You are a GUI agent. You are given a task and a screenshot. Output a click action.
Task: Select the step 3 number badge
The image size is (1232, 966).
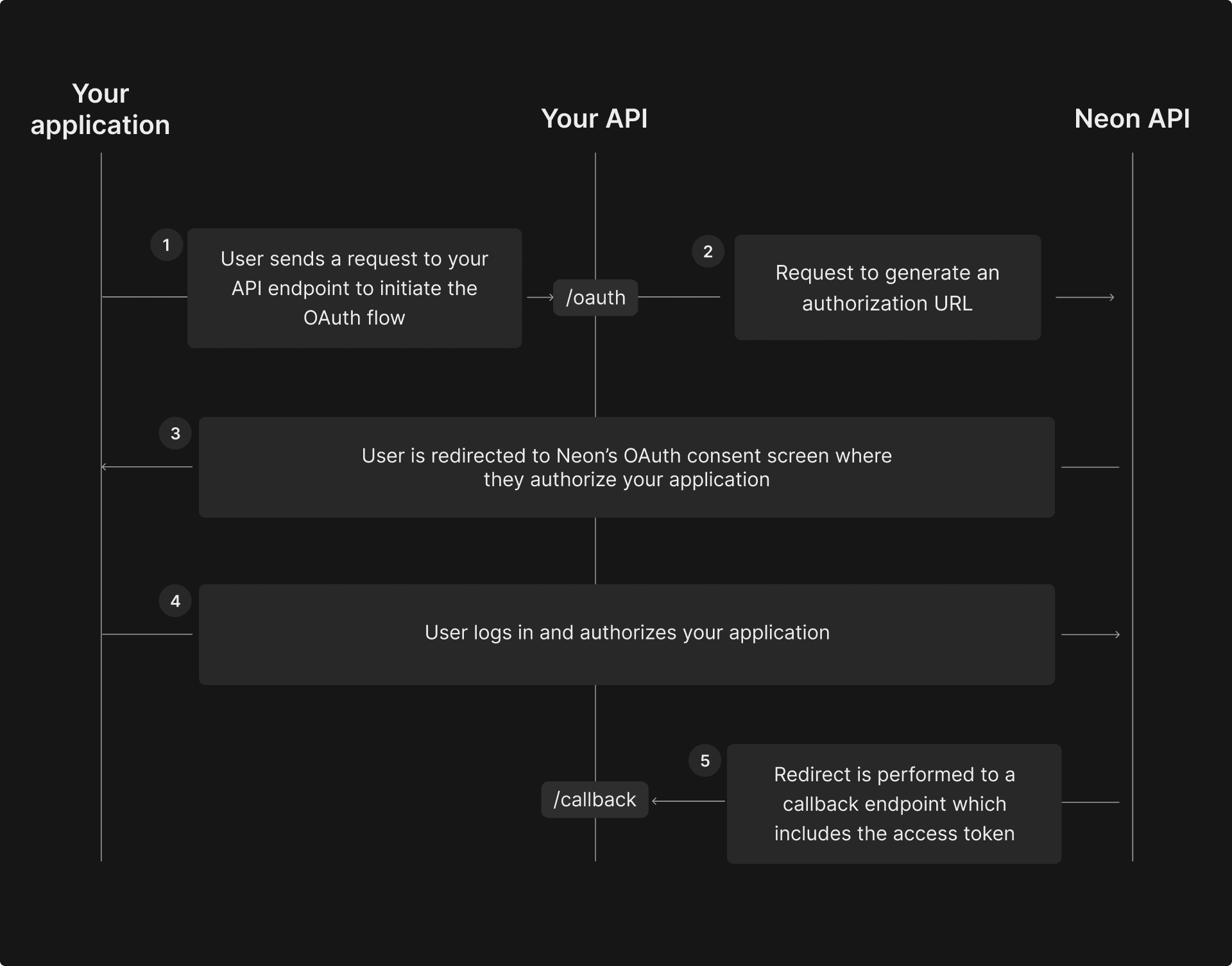[x=175, y=434]
